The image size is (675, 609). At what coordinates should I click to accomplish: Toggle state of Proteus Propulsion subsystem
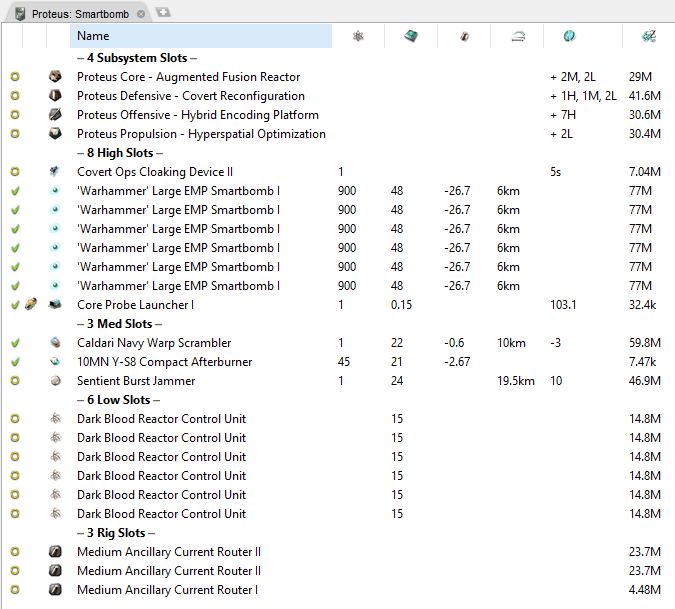[x=15, y=133]
